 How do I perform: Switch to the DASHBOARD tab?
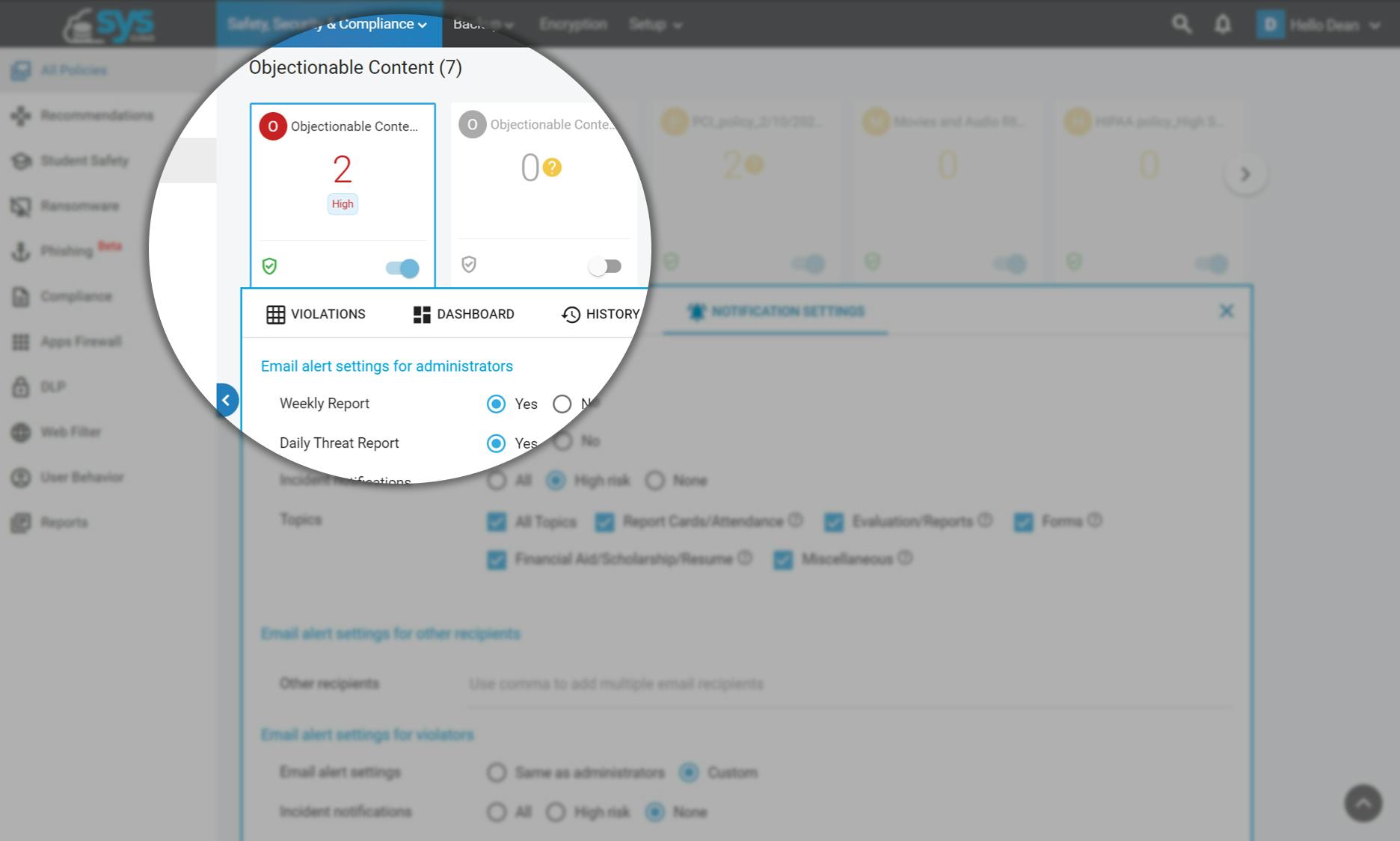pos(464,314)
